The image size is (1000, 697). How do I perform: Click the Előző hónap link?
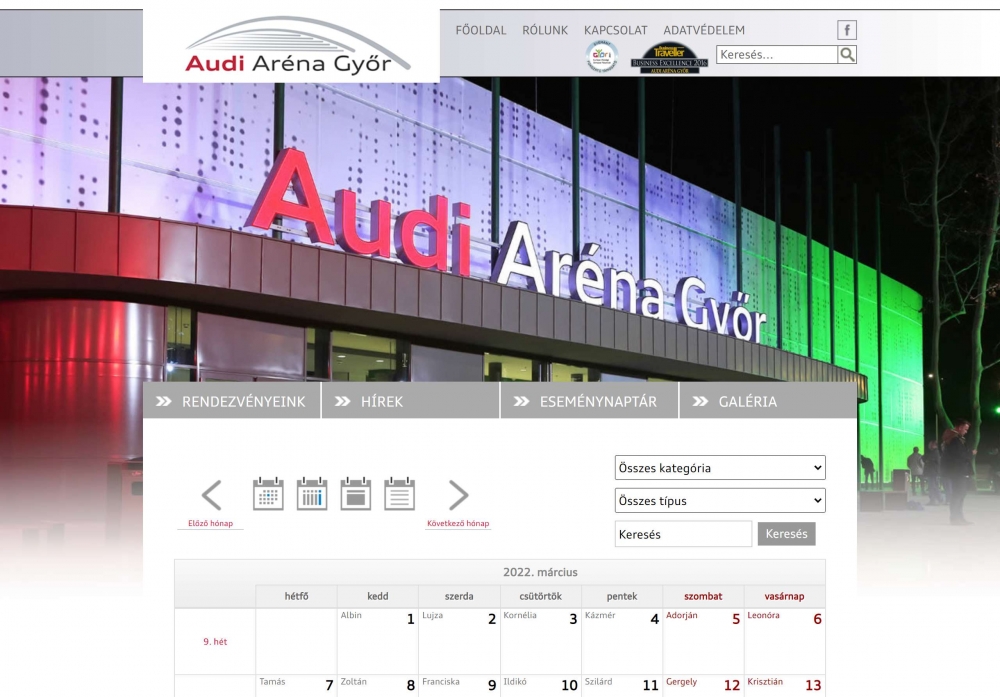210,524
